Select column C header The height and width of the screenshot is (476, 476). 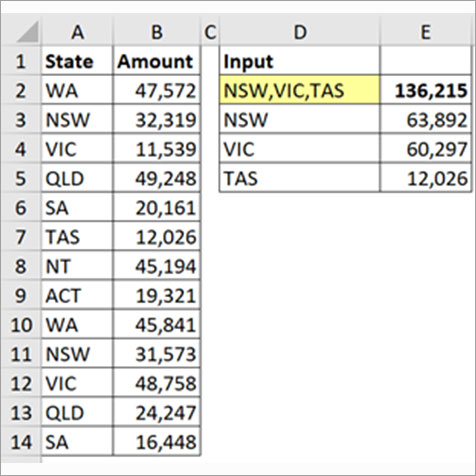(210, 32)
